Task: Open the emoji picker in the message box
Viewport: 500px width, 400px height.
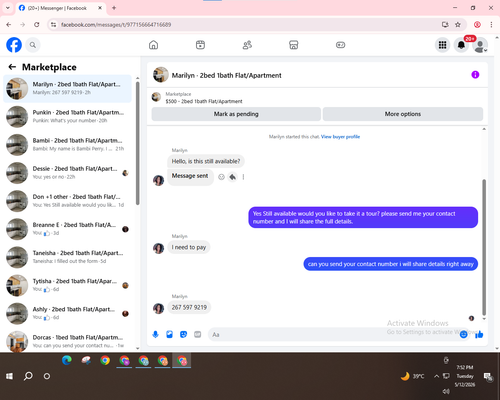Action: [x=463, y=334]
